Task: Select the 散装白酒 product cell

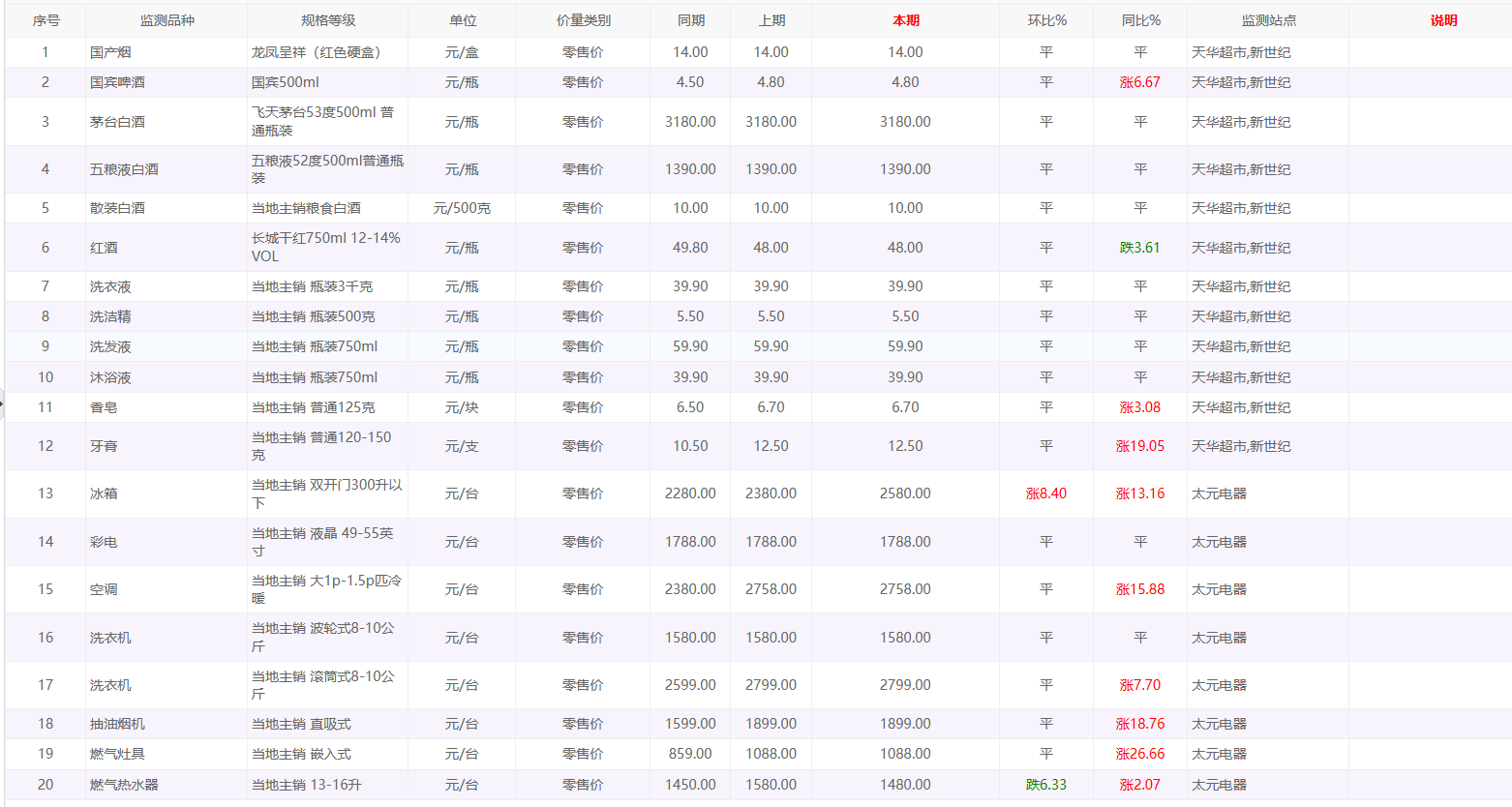Action: (x=166, y=208)
